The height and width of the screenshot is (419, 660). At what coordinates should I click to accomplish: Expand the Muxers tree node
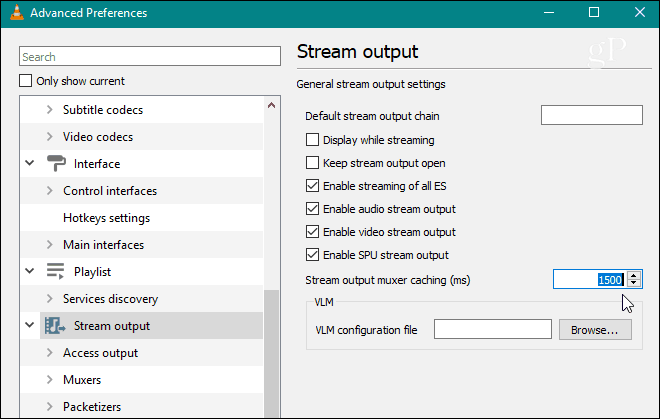[x=50, y=379]
